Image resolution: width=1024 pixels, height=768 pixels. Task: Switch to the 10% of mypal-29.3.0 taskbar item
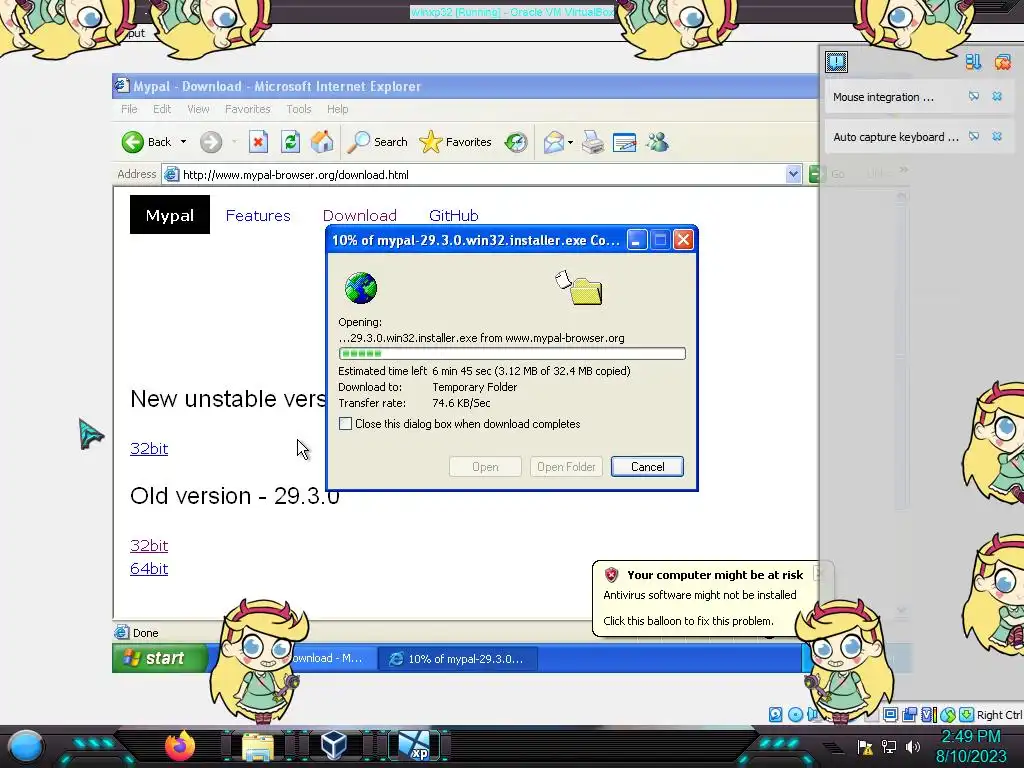(x=459, y=659)
